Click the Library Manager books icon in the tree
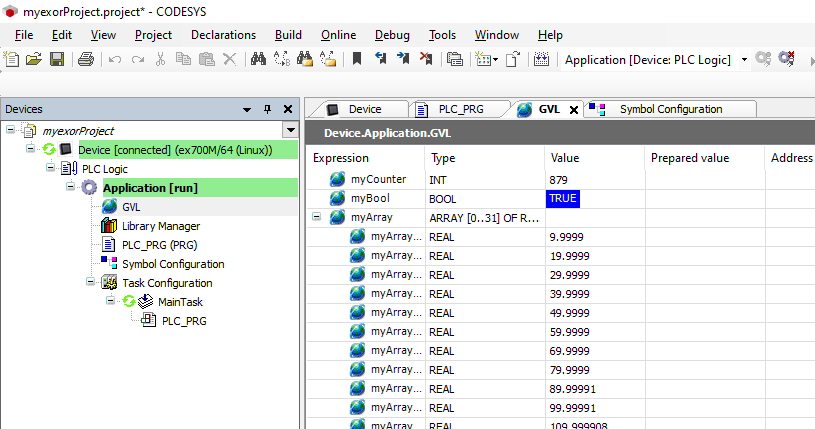This screenshot has width=815, height=429. click(109, 226)
